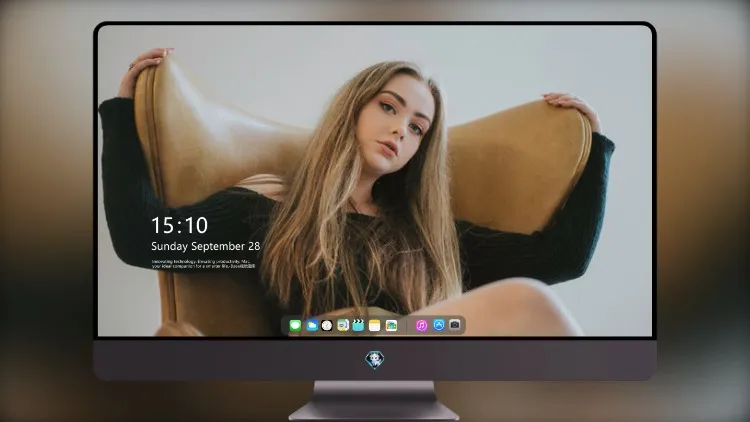Click the 15:10 clock widget
750x422 pixels.
(179, 225)
